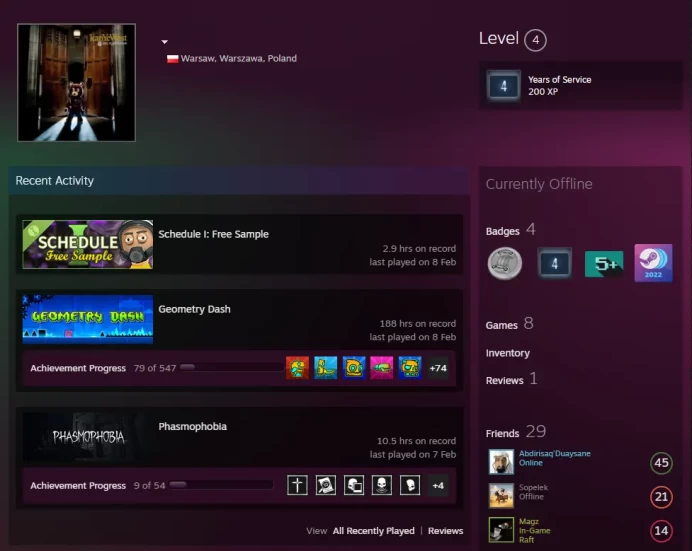Show the +4 more Phasmophobia achievements

[x=438, y=485]
